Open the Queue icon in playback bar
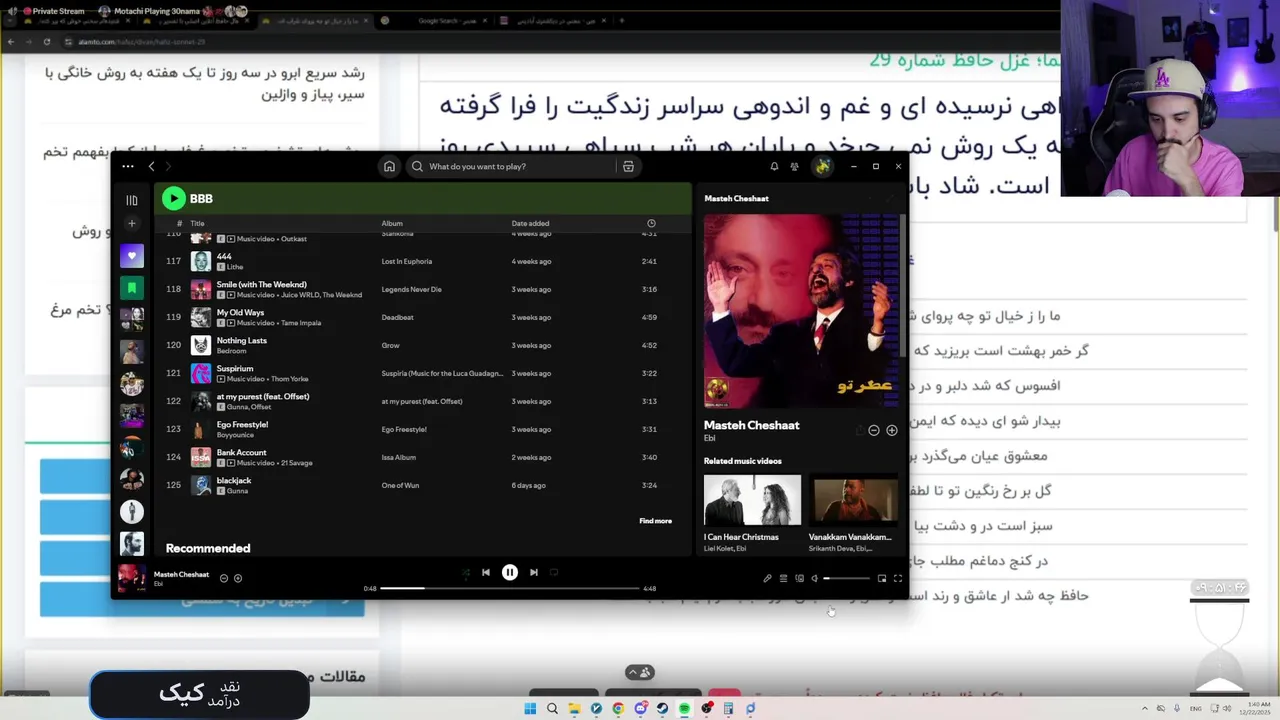Viewport: 1280px width, 720px height. 784,578
